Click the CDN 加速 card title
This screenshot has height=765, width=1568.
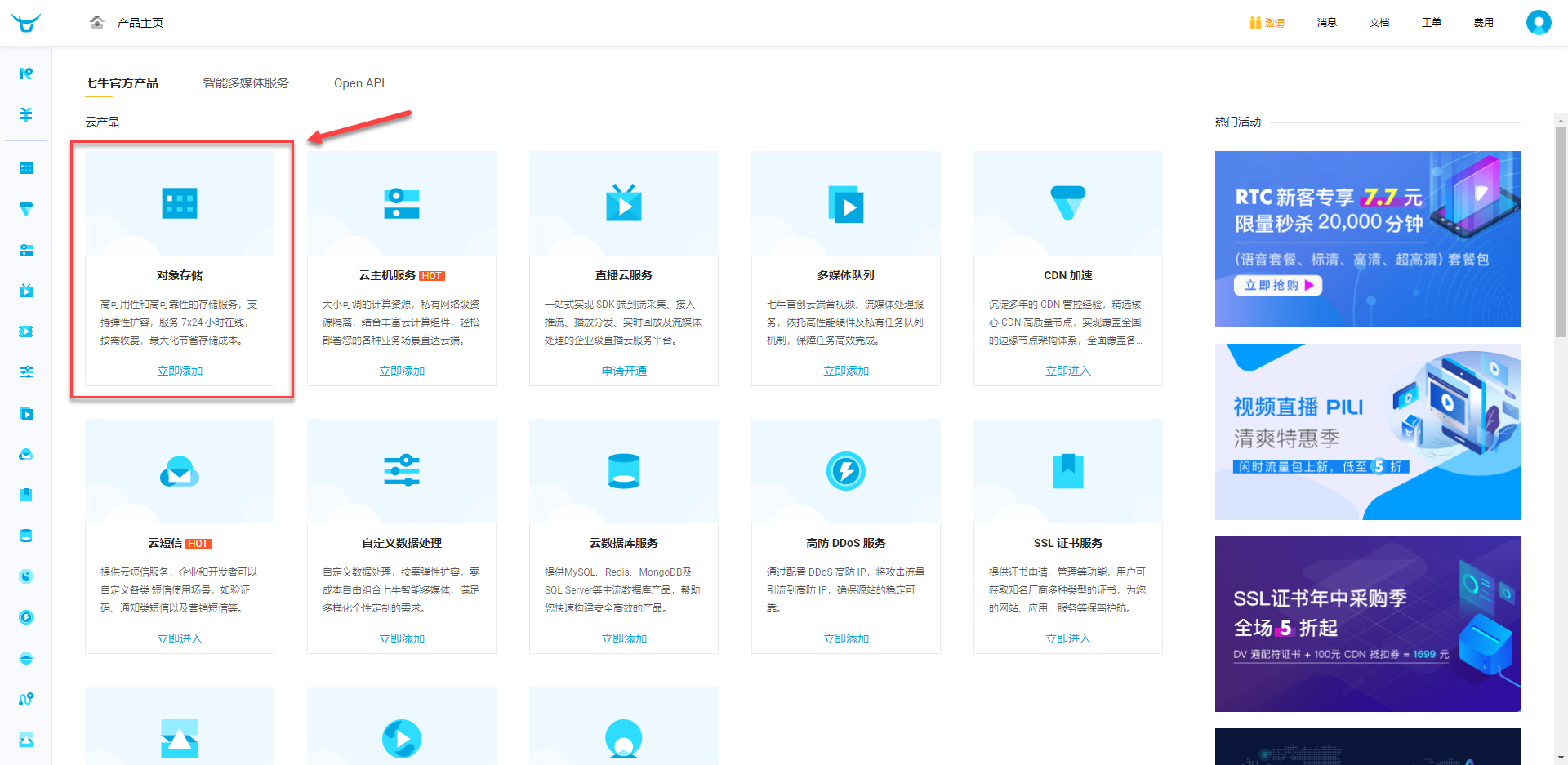pyautogui.click(x=1068, y=275)
